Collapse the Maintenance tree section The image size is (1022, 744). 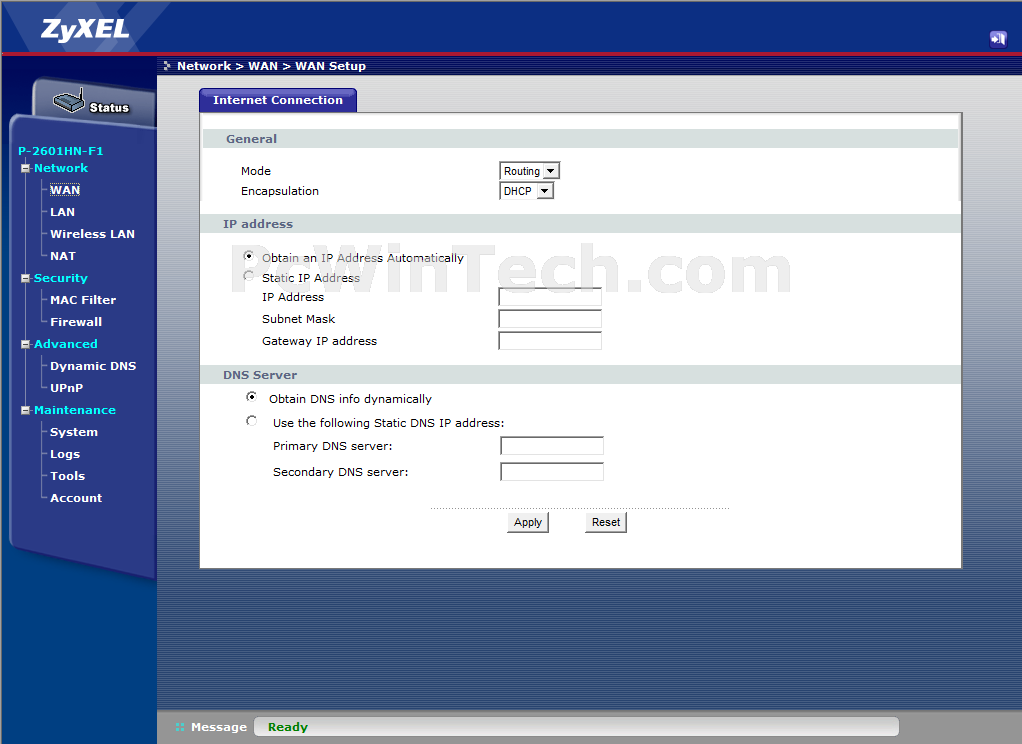[25, 410]
